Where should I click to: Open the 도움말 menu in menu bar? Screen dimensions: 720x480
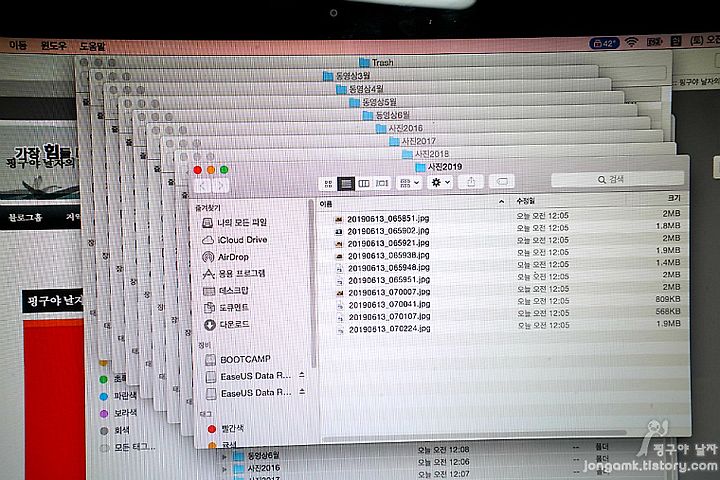92,46
